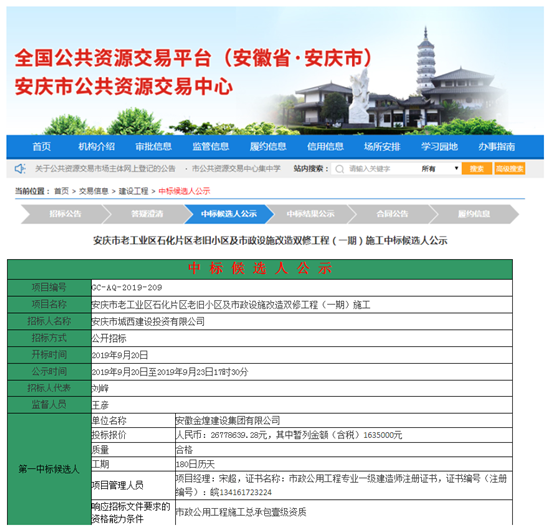The height and width of the screenshot is (531, 550).
Task: Switch to the 答疑澄清 step tab
Action: [147, 214]
